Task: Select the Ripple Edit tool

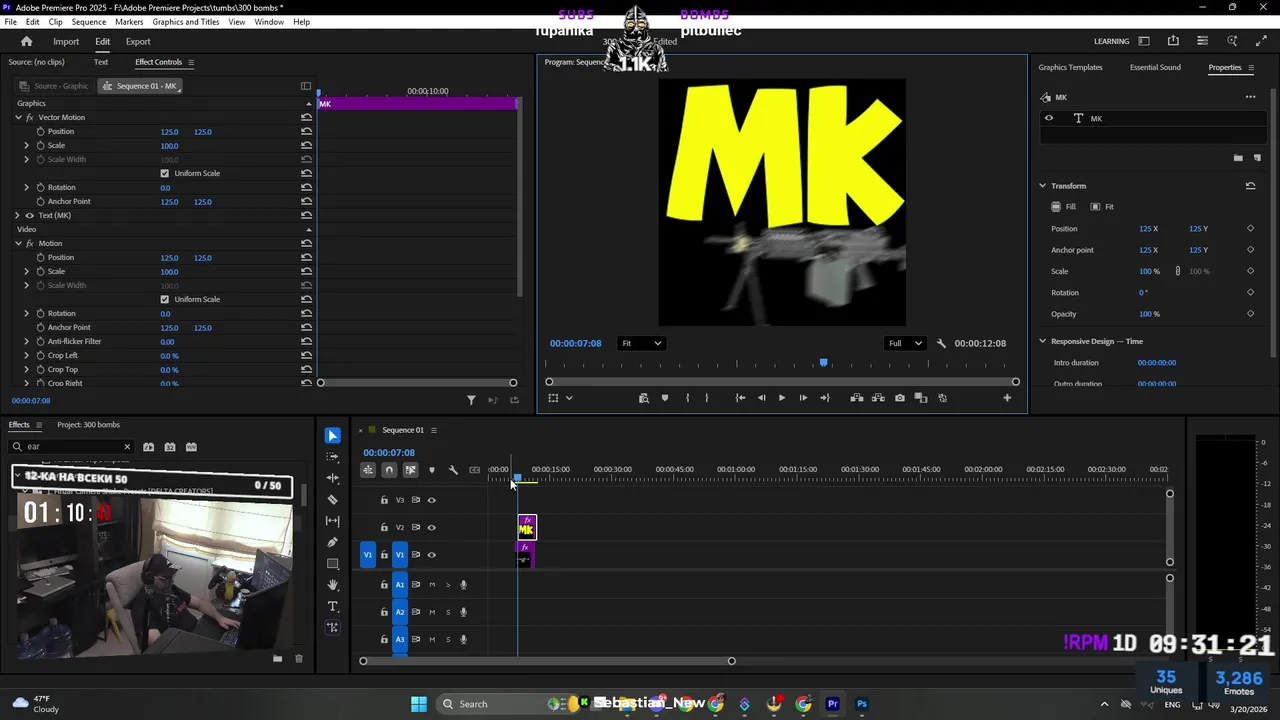Action: 333,478
